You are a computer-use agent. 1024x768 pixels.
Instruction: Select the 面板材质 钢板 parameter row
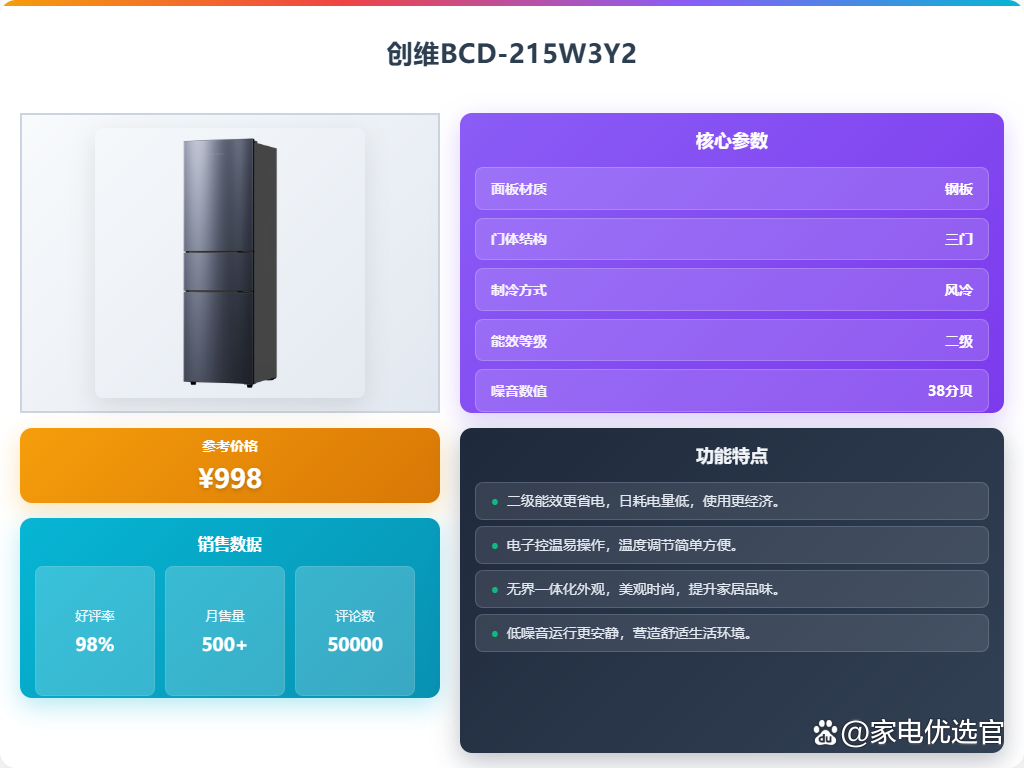pyautogui.click(x=731, y=189)
